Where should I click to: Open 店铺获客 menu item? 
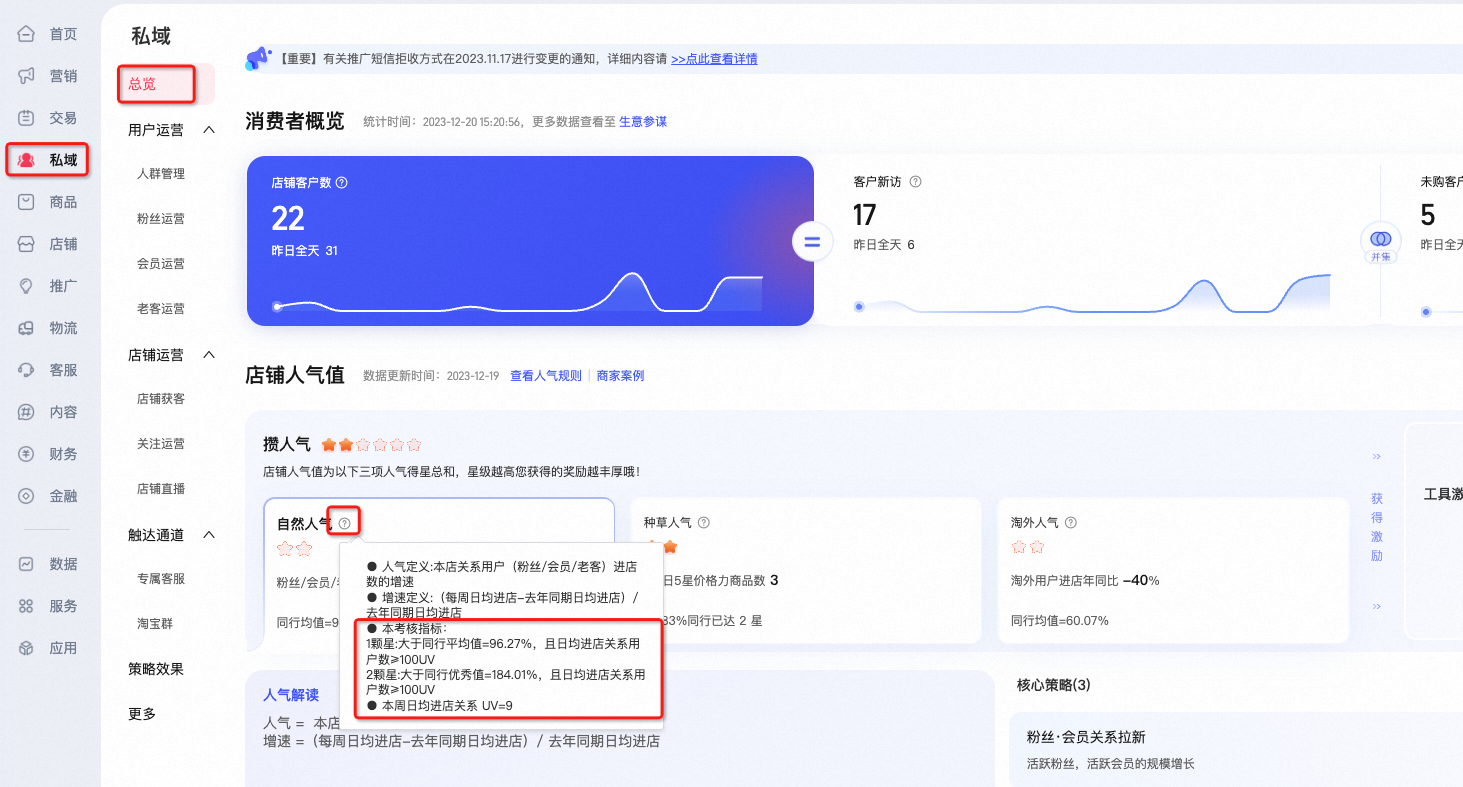[161, 399]
